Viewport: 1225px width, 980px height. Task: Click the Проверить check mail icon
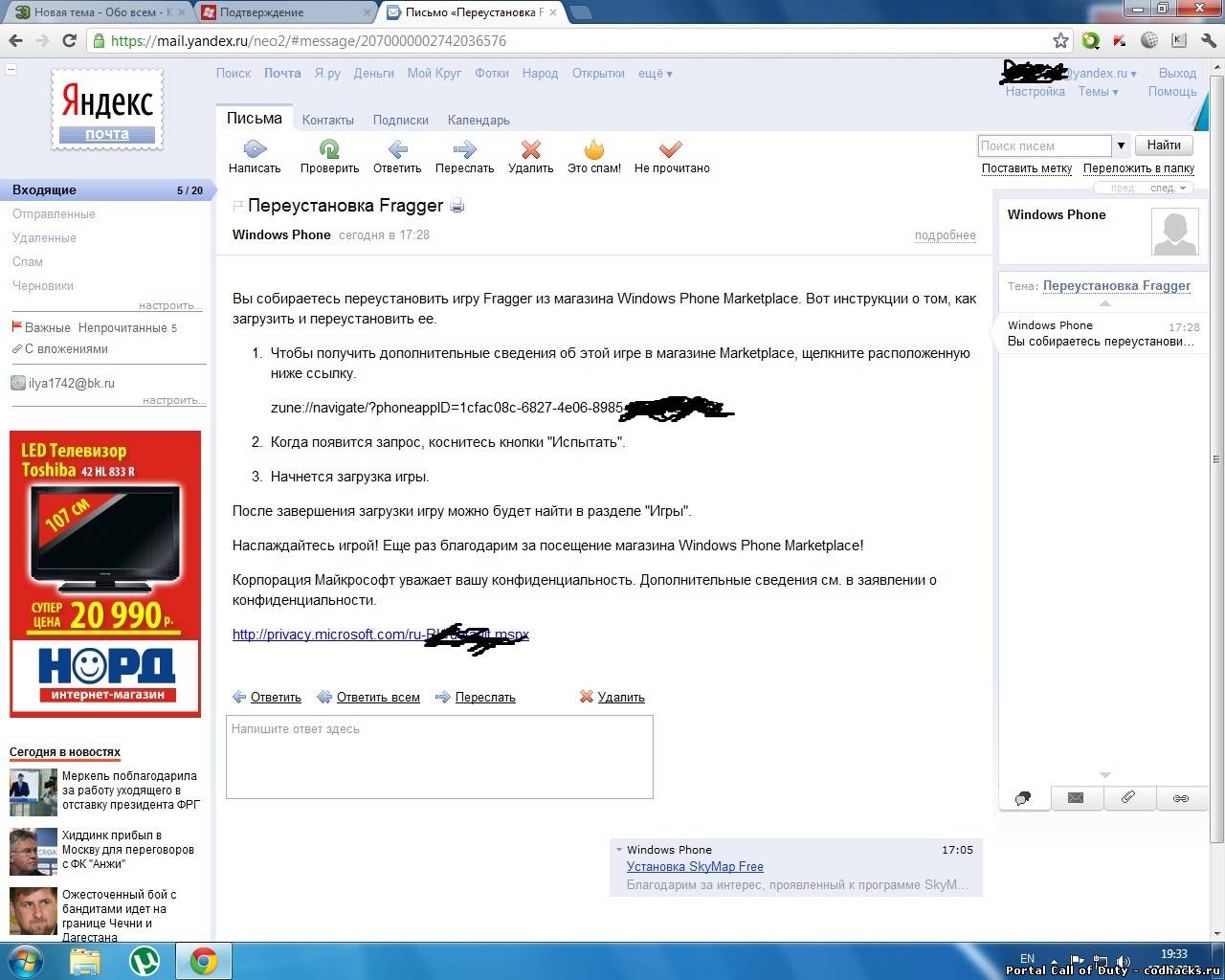(329, 149)
